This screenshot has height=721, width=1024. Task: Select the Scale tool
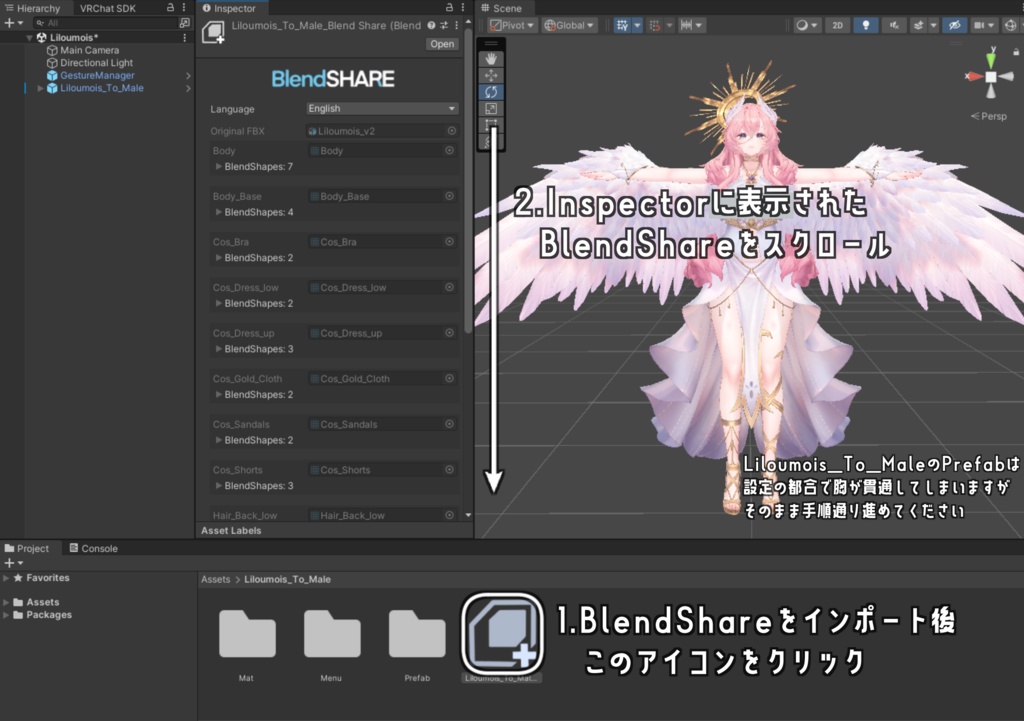(491, 108)
